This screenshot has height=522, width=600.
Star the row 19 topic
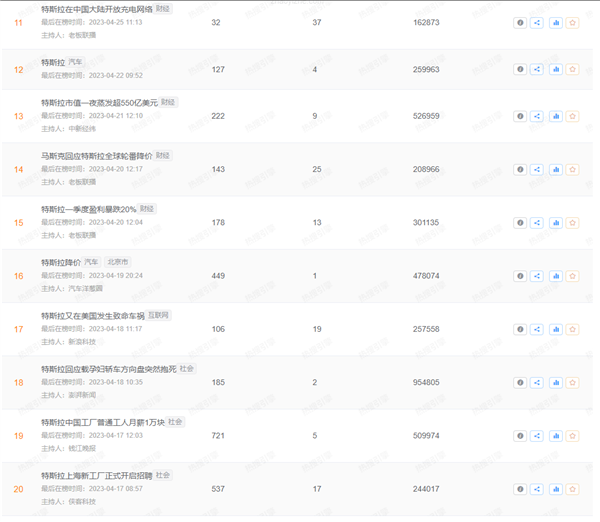[x=572, y=436]
